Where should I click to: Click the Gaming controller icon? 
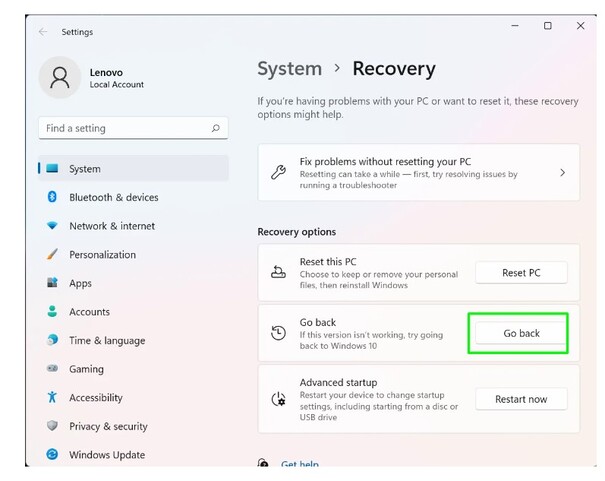click(x=52, y=368)
